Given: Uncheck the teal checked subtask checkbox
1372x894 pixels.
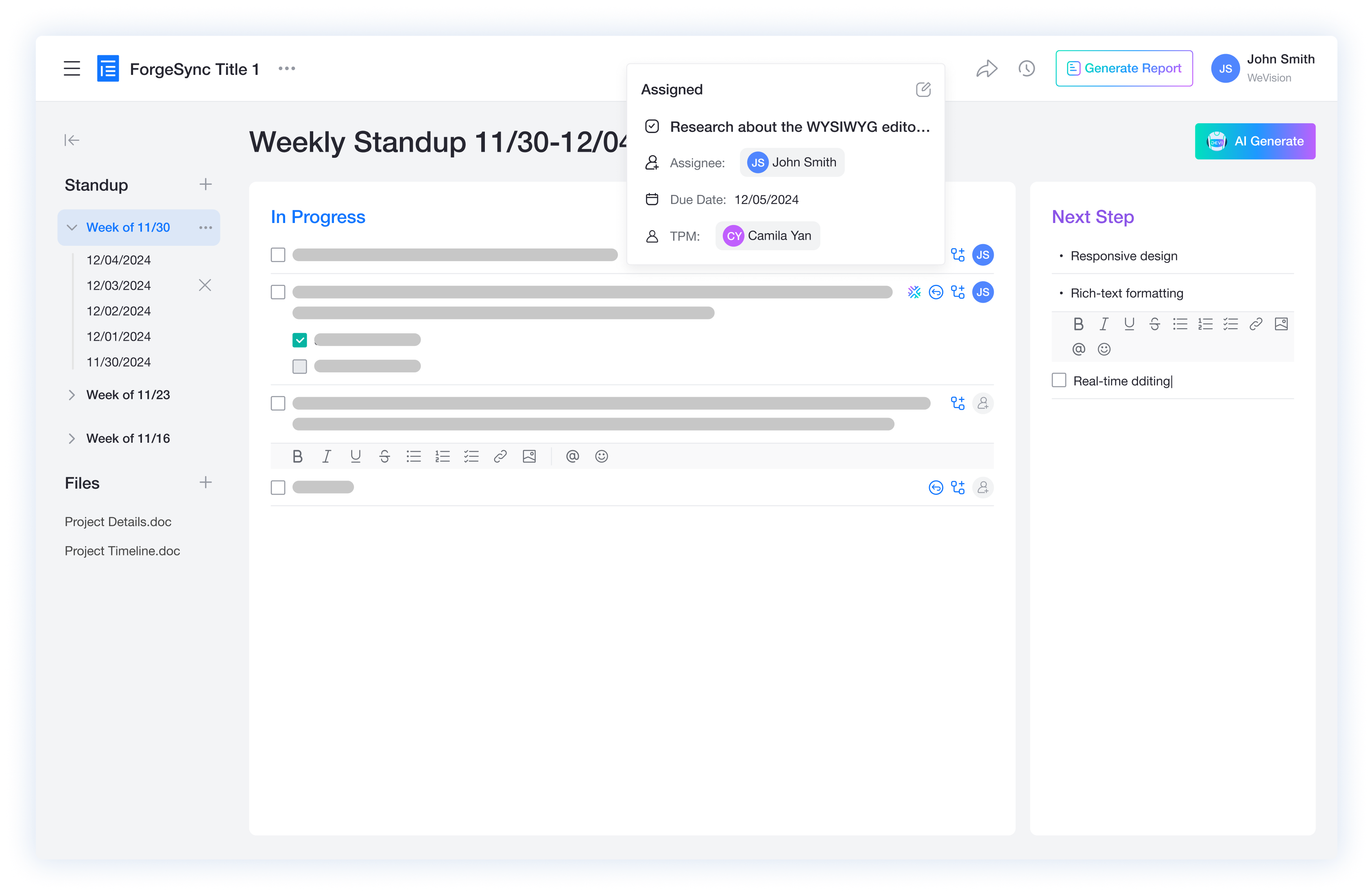Looking at the screenshot, I should pos(299,340).
